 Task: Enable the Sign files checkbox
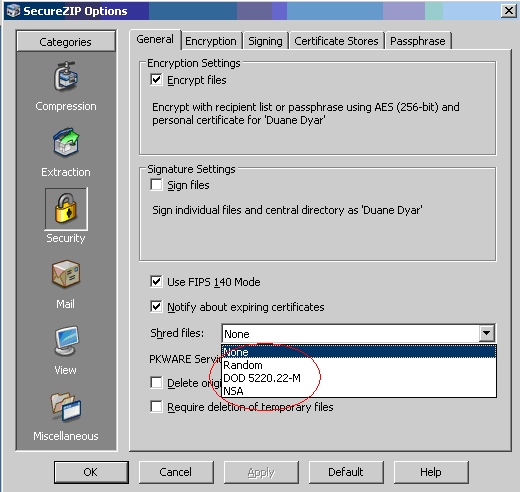coord(156,185)
